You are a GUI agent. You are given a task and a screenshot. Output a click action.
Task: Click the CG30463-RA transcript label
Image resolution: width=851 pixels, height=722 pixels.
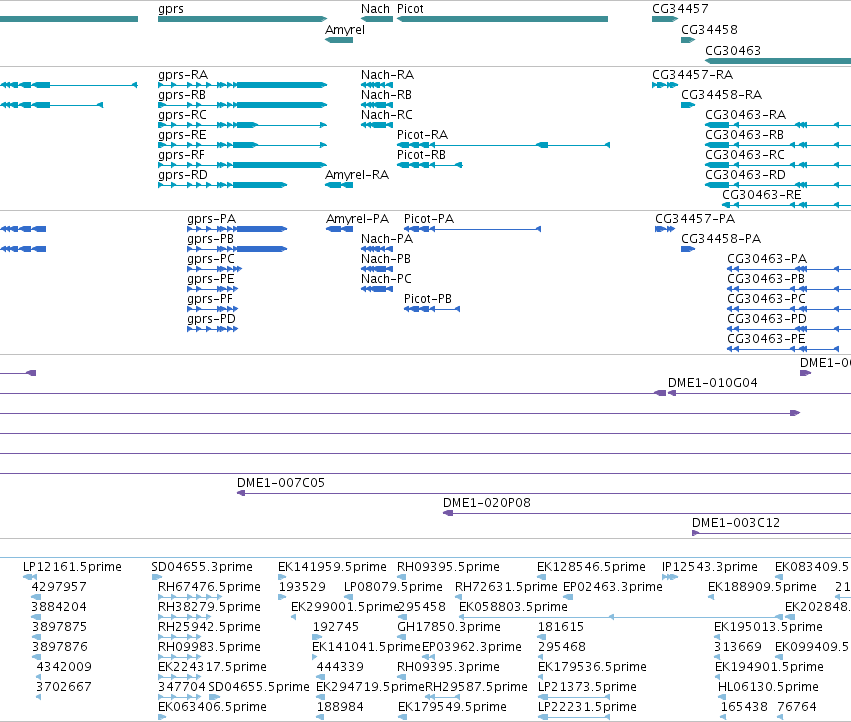point(746,115)
